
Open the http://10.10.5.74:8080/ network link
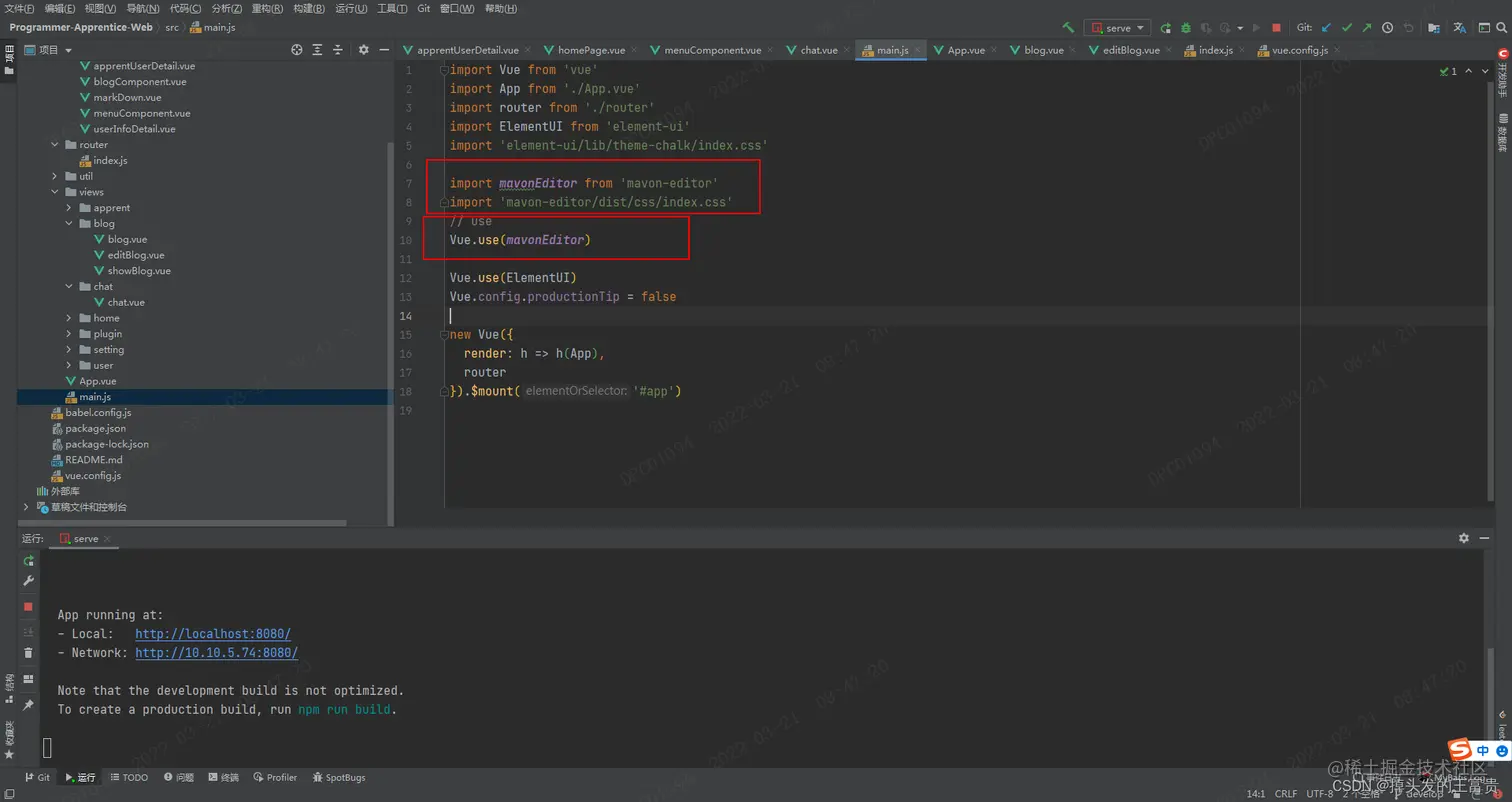216,653
